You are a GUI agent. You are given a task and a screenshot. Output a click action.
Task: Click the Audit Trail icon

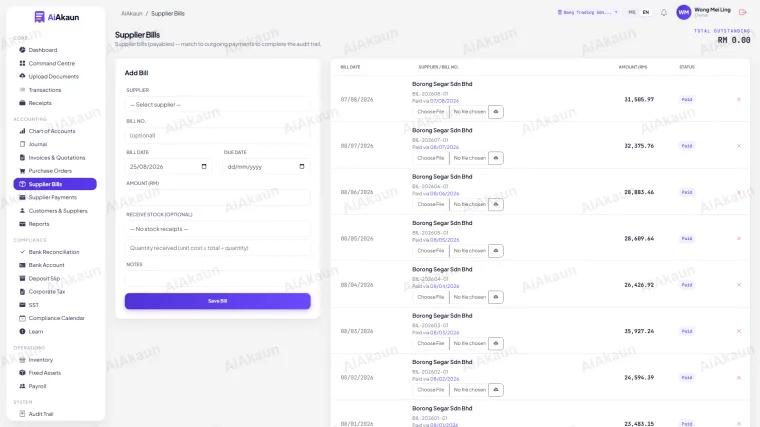pyautogui.click(x=22, y=414)
